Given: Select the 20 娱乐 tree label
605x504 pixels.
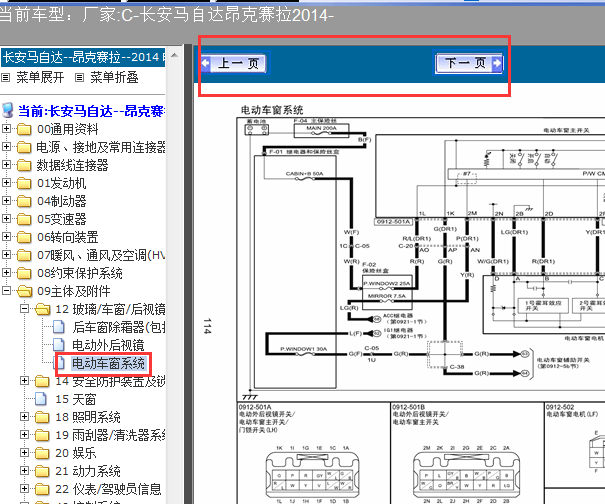Looking at the screenshot, I should pyautogui.click(x=76, y=453).
